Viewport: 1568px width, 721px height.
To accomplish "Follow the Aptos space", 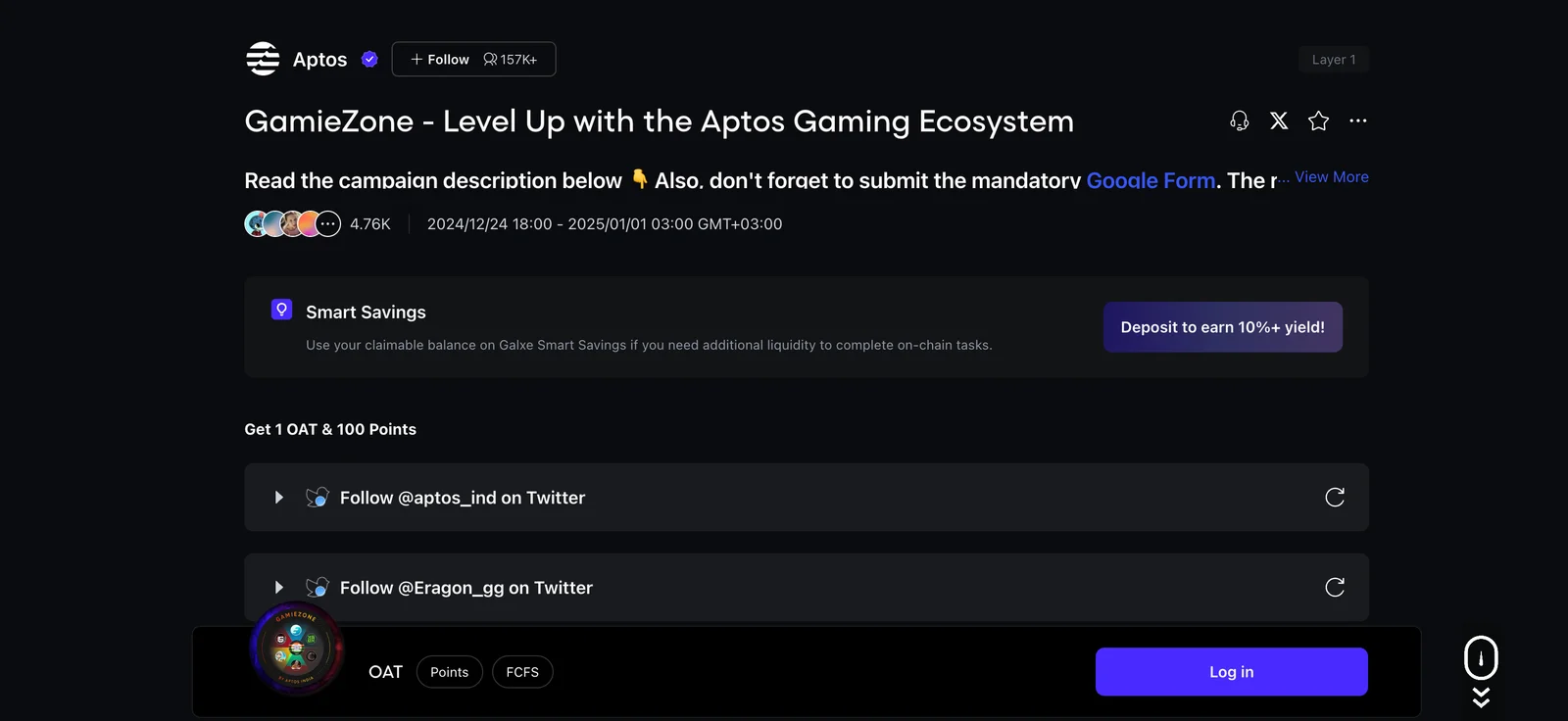I will coord(473,60).
